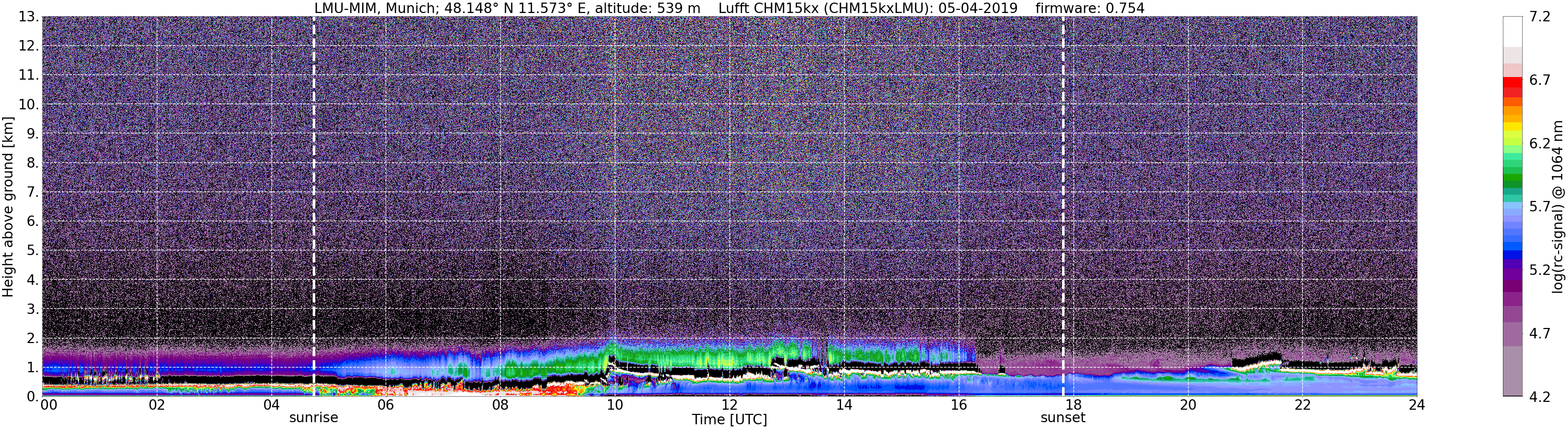Click the y-axis tick label '2.'
Image resolution: width=1568 pixels, height=430 pixels.
point(33,338)
